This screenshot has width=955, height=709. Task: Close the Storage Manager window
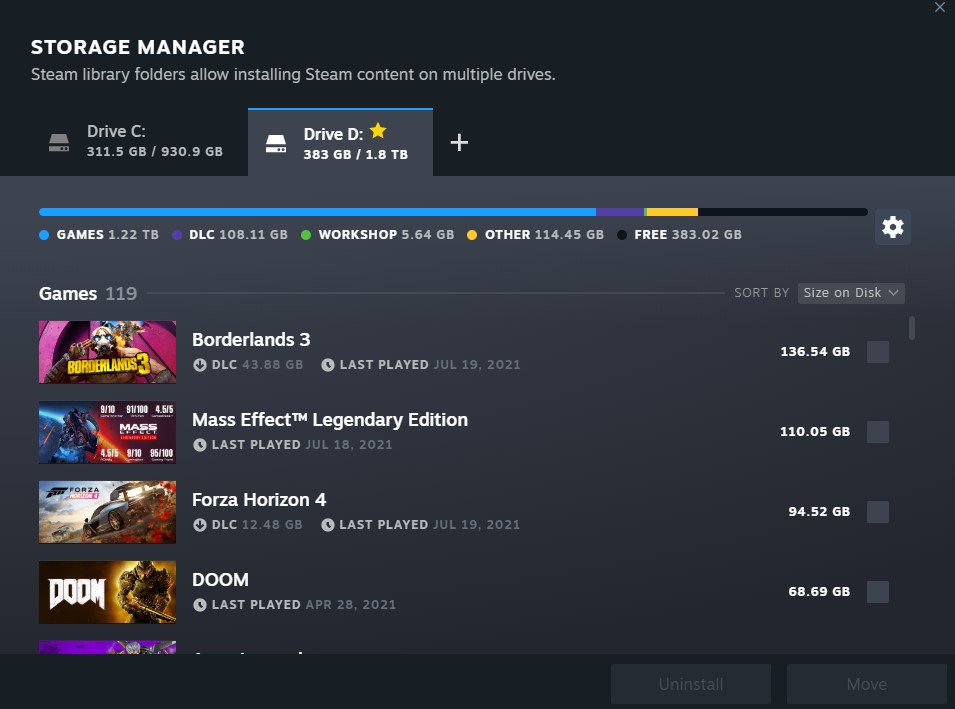pos(940,7)
